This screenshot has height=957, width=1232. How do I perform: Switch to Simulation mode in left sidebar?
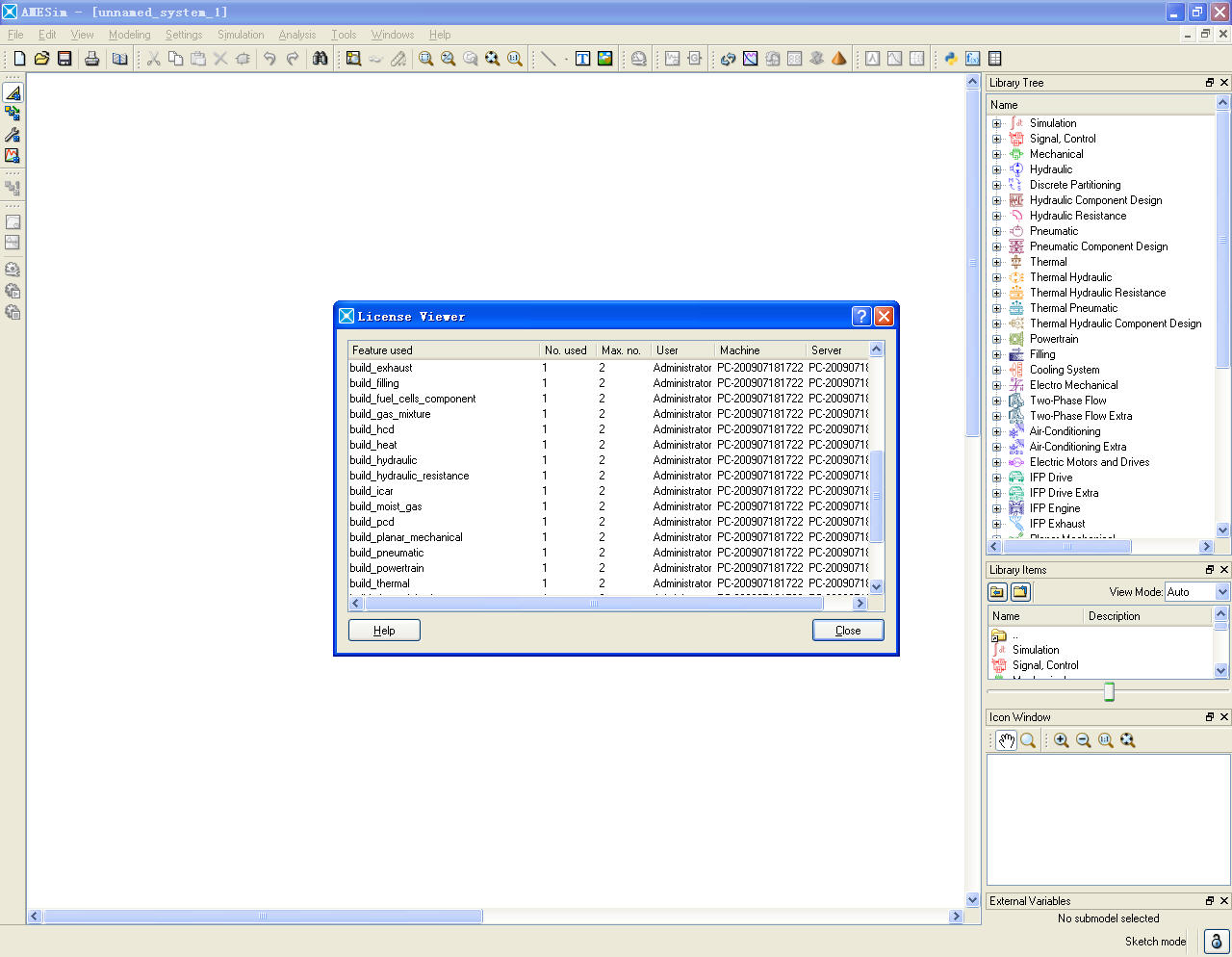click(x=13, y=155)
